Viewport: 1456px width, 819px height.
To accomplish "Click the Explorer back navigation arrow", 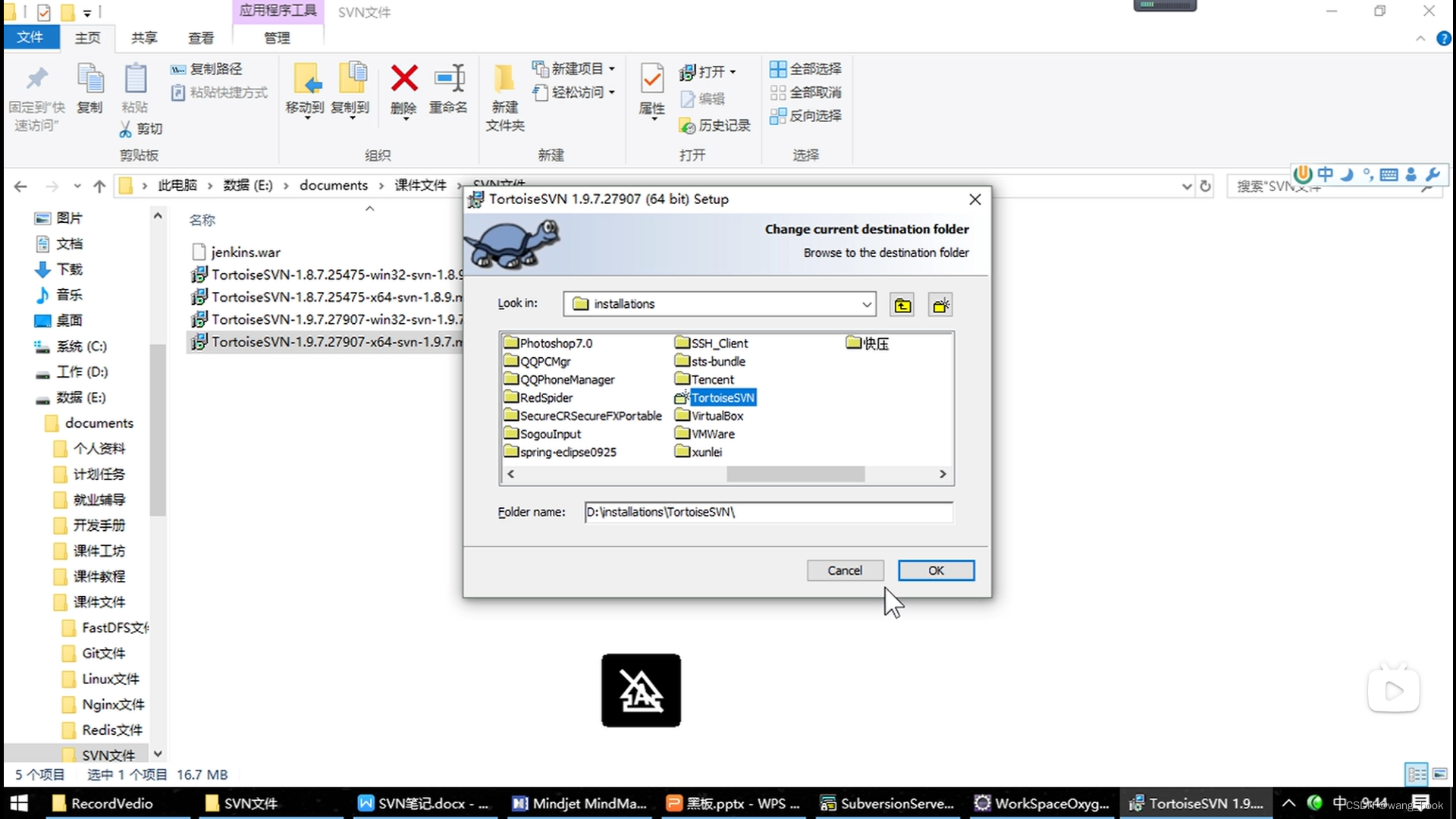I will 20,186.
